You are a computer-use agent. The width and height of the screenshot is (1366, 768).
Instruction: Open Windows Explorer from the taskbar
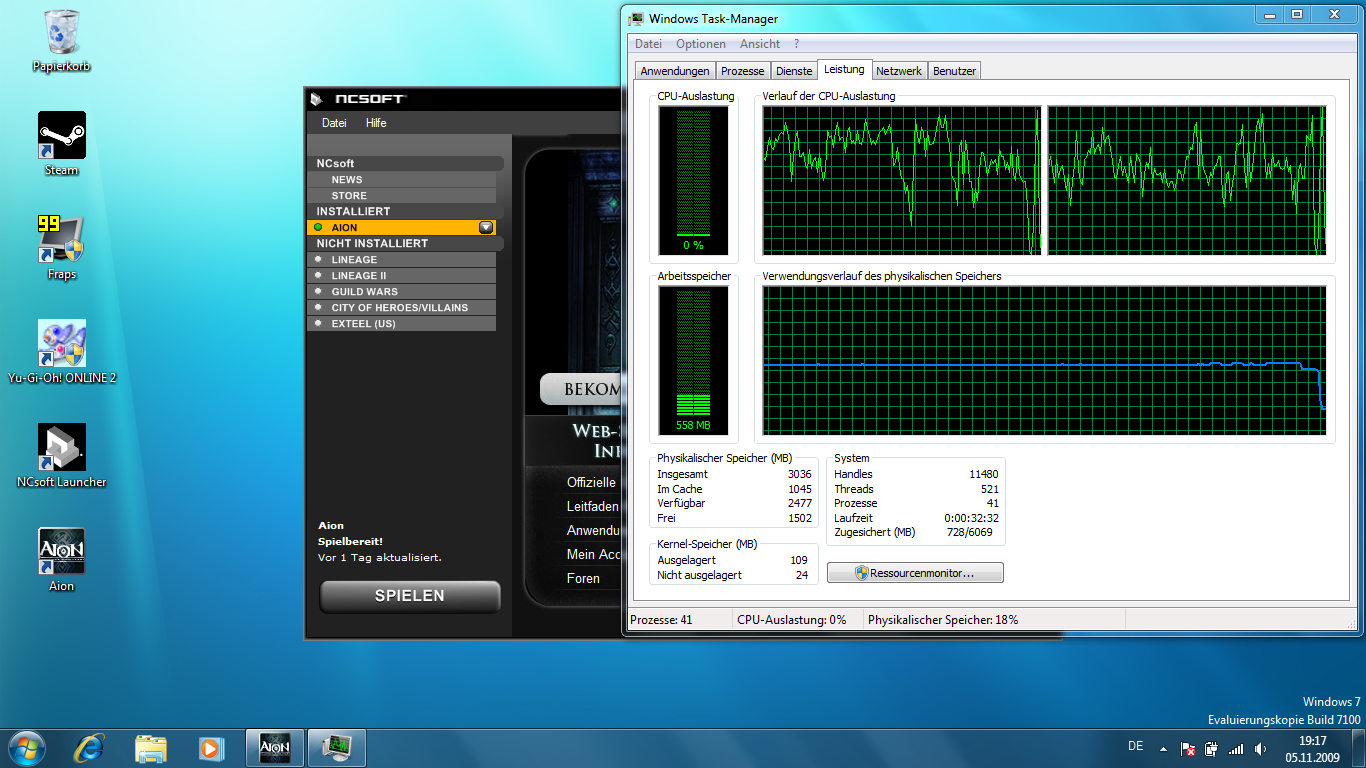coord(151,747)
